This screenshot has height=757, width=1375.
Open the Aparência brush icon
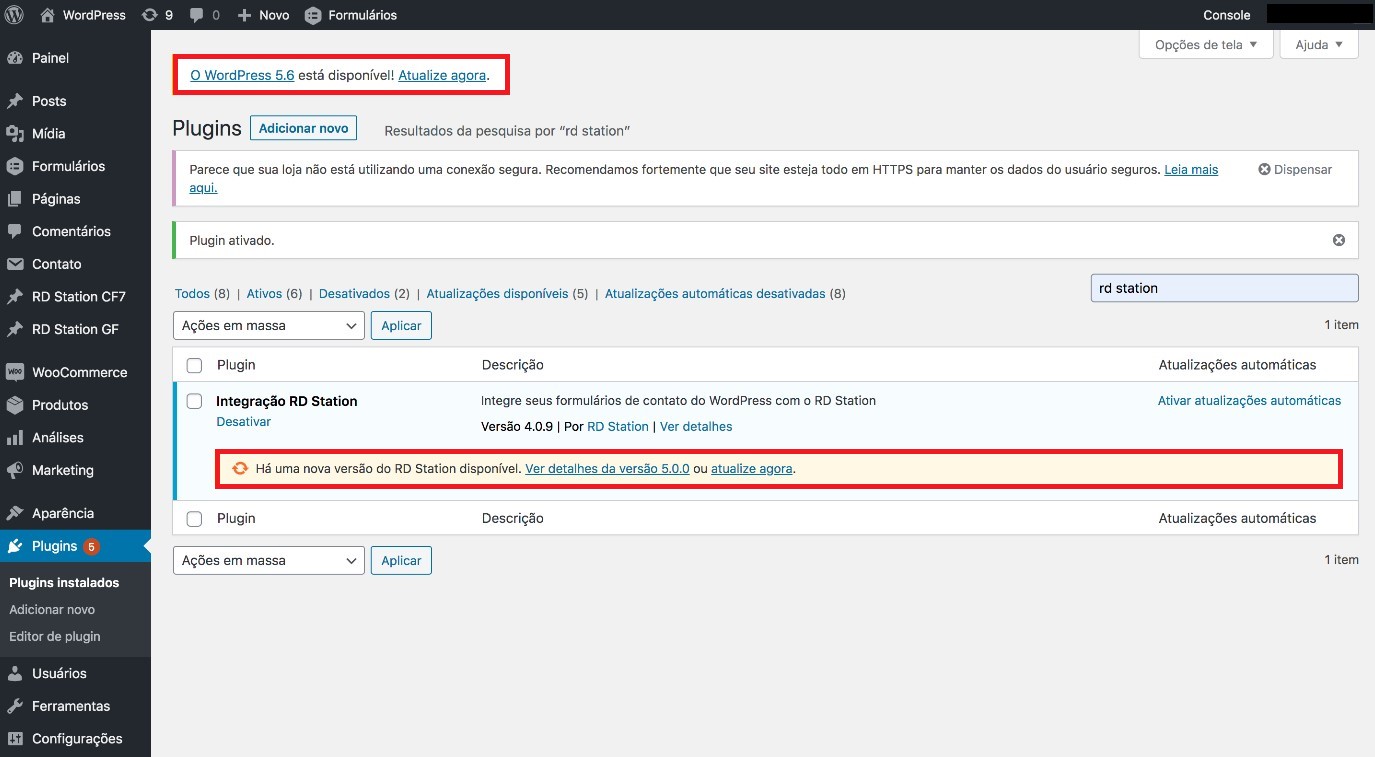pos(15,513)
